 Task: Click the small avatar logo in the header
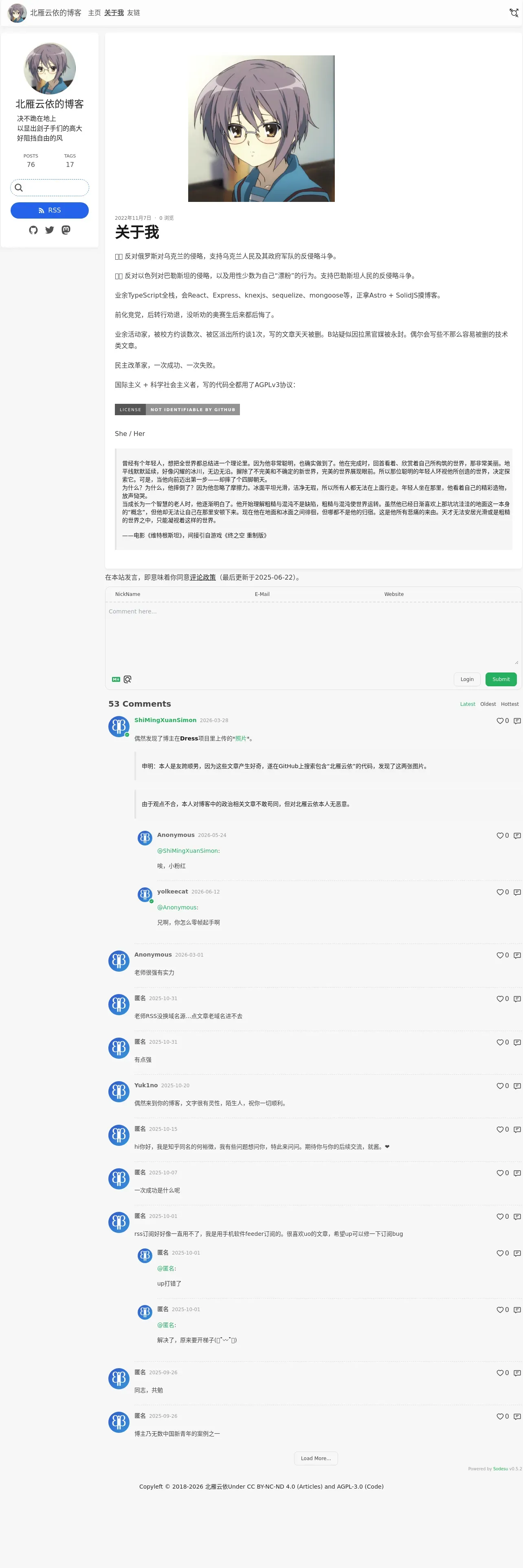point(17,13)
